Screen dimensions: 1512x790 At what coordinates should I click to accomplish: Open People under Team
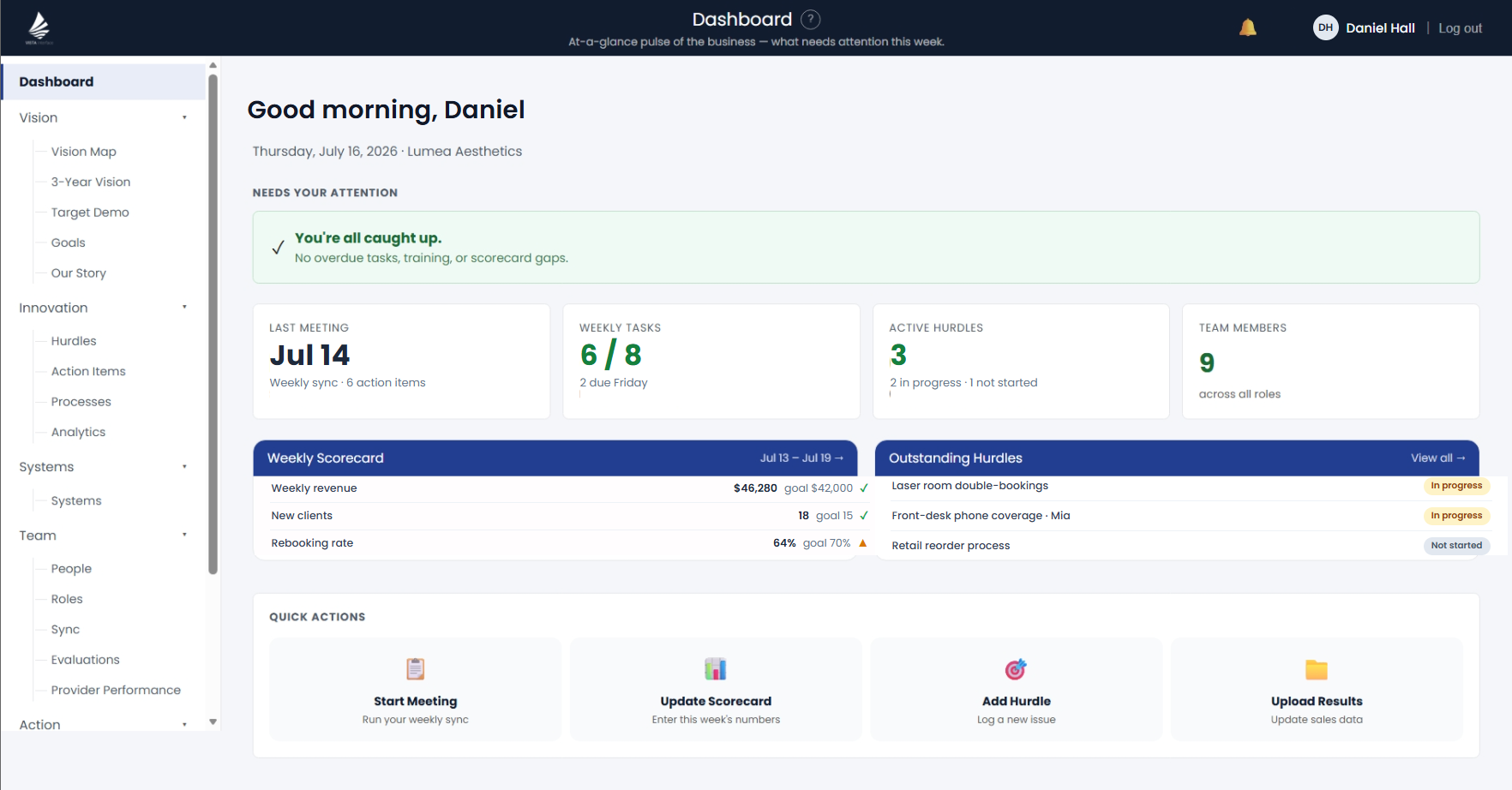[x=71, y=569]
